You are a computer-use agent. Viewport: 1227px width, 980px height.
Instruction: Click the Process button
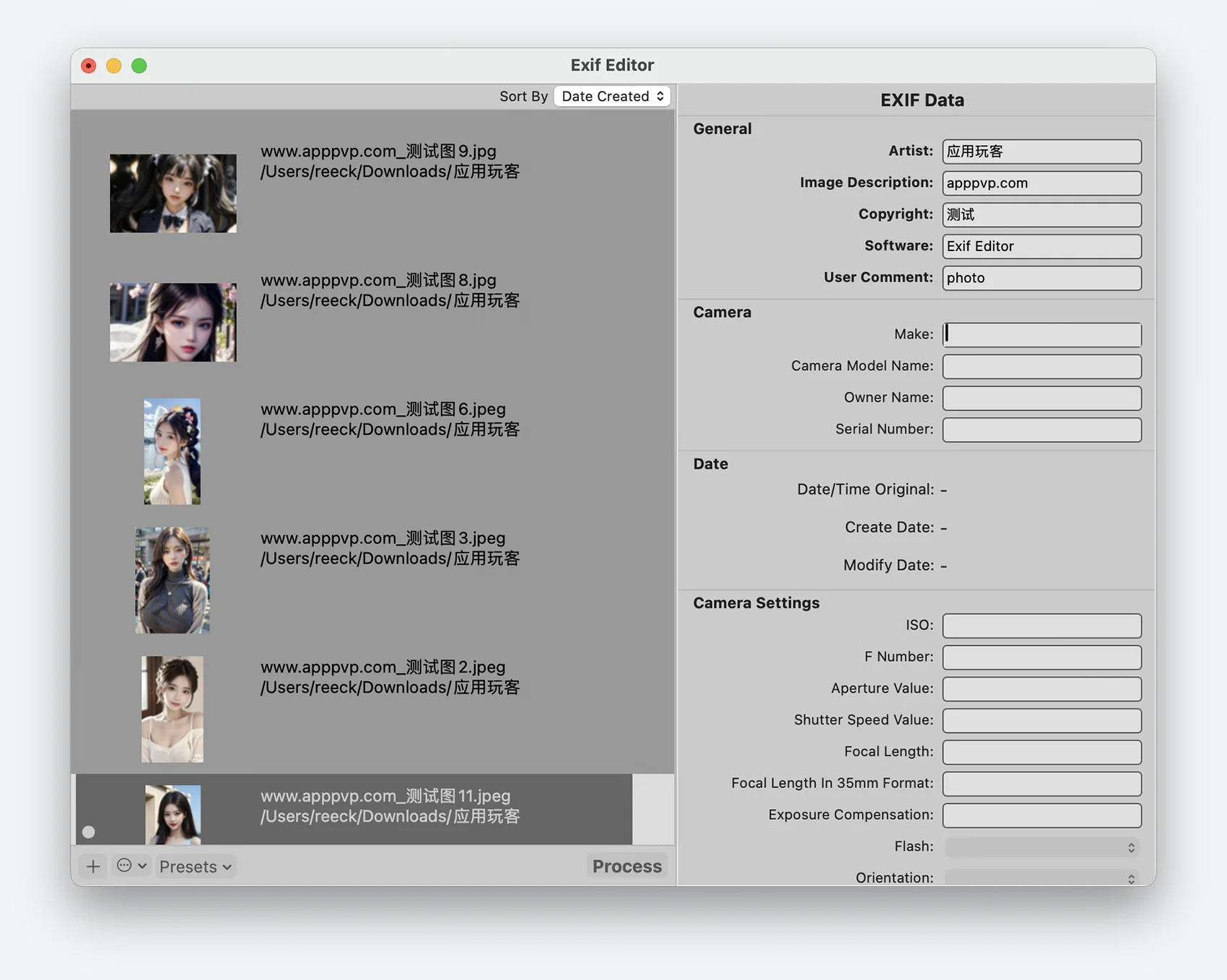[626, 866]
